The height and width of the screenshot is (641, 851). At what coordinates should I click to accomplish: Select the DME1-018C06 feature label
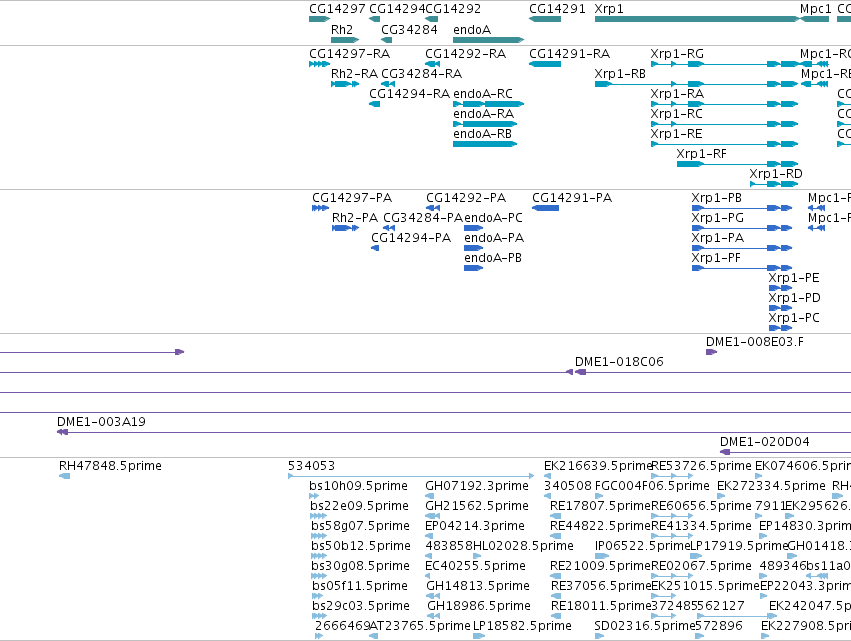619,362
